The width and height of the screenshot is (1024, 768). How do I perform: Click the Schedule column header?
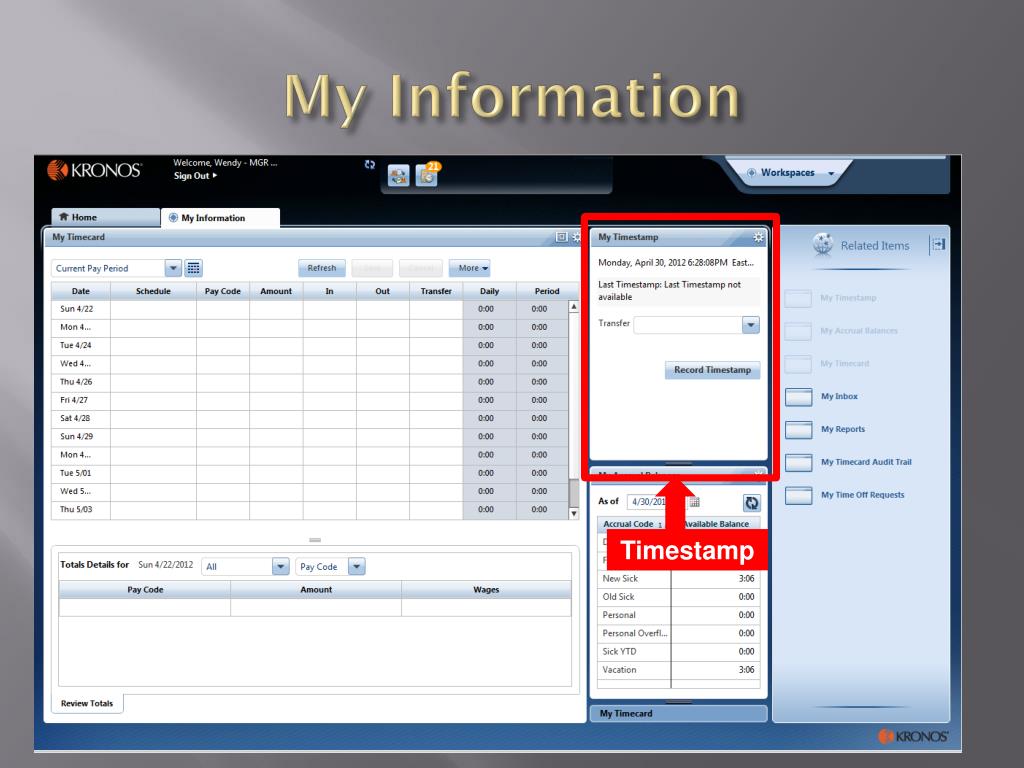click(153, 291)
